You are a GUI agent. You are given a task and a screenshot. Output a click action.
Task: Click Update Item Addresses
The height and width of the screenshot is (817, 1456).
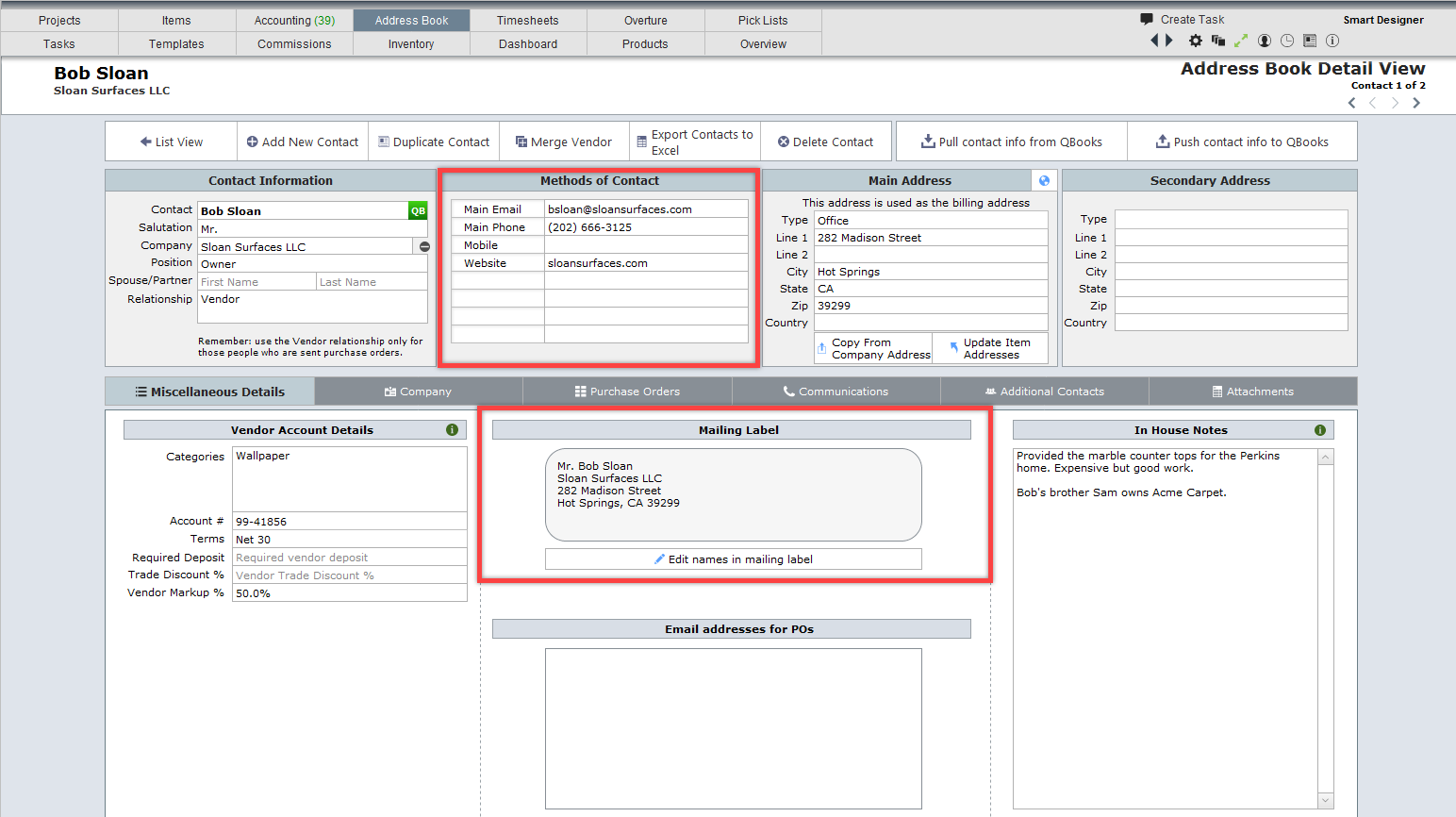click(990, 349)
